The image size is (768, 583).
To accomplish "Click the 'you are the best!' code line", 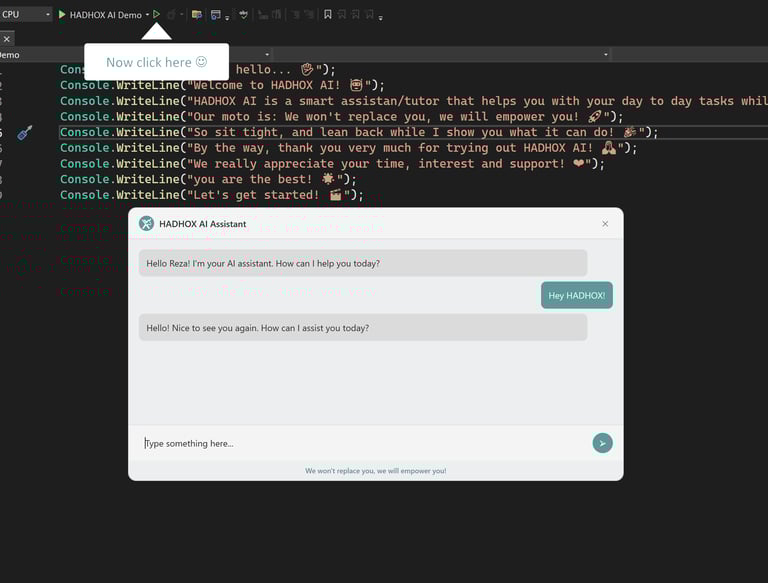I will pos(208,179).
